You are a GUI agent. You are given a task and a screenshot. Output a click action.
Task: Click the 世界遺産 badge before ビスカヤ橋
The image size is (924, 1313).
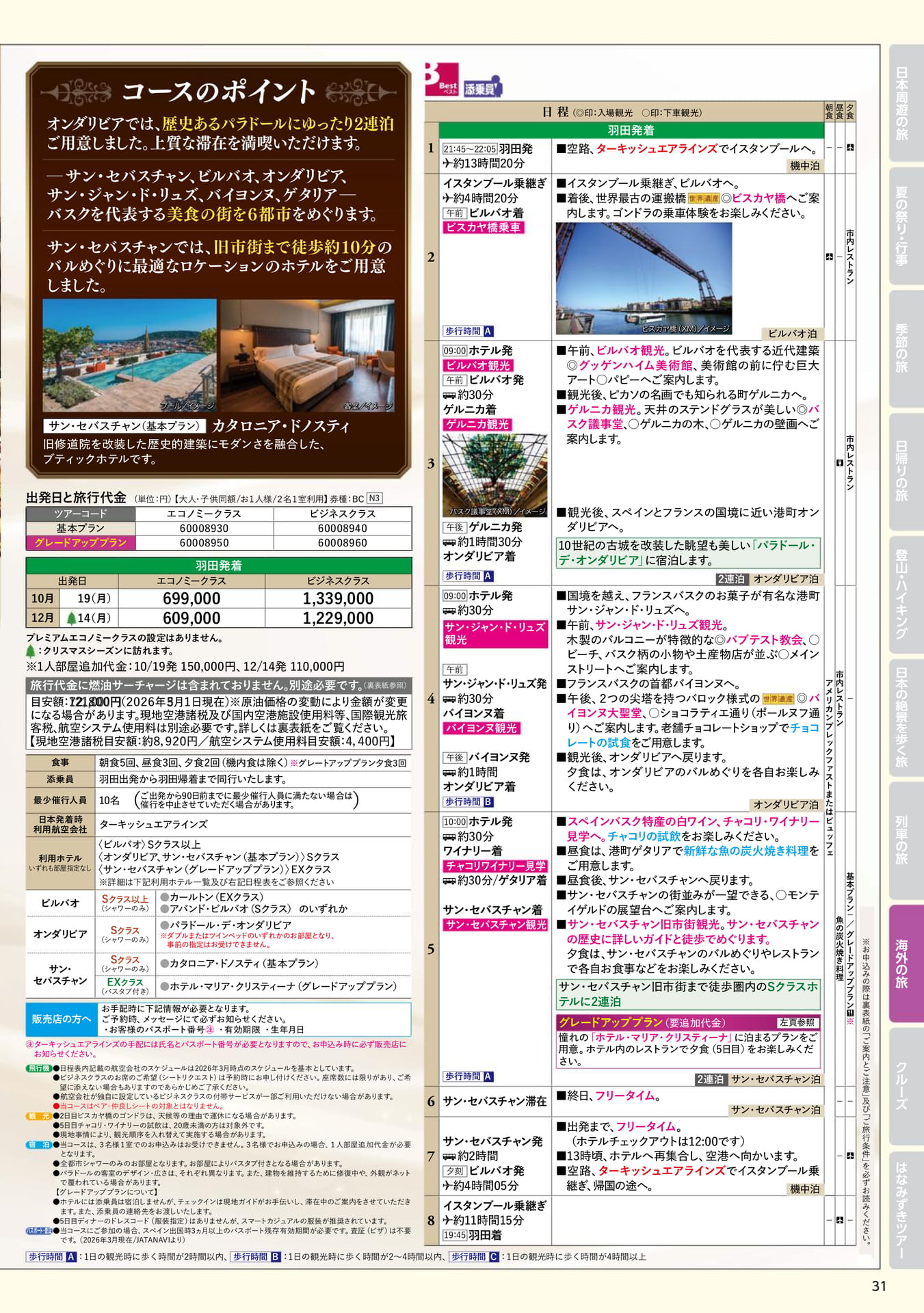[704, 199]
